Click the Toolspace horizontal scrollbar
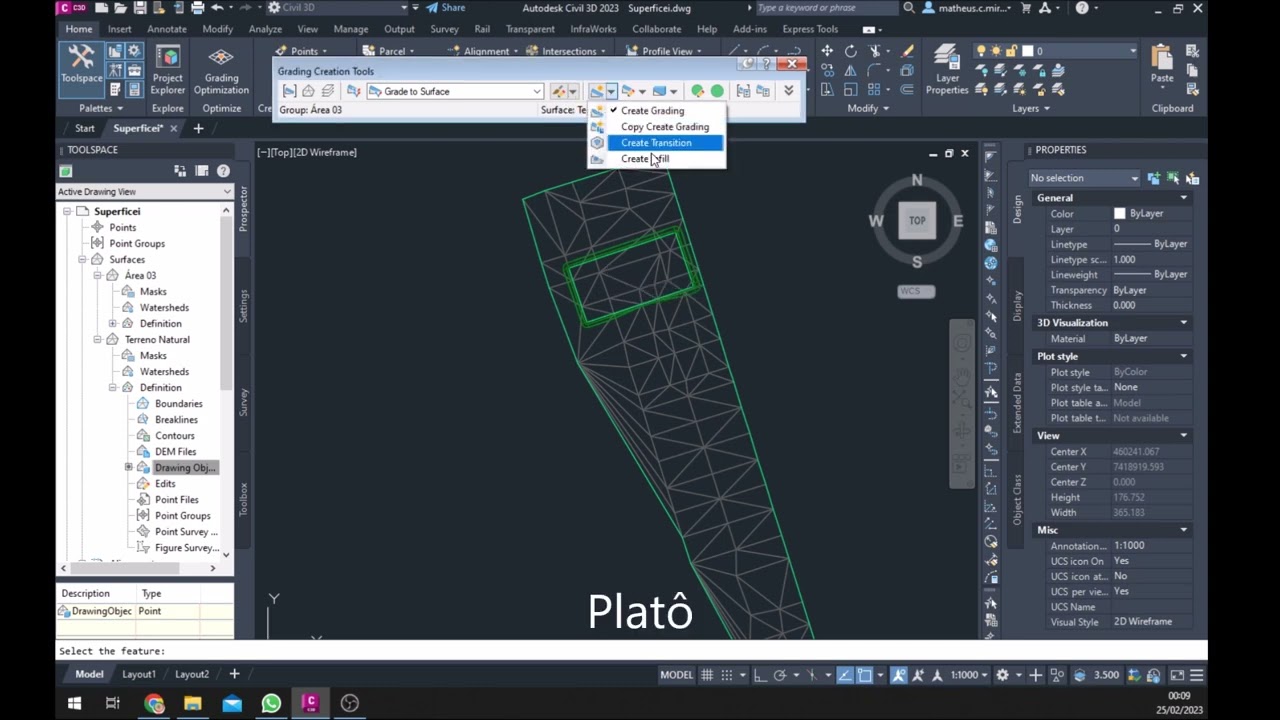This screenshot has height=720, width=1280. 136,568
